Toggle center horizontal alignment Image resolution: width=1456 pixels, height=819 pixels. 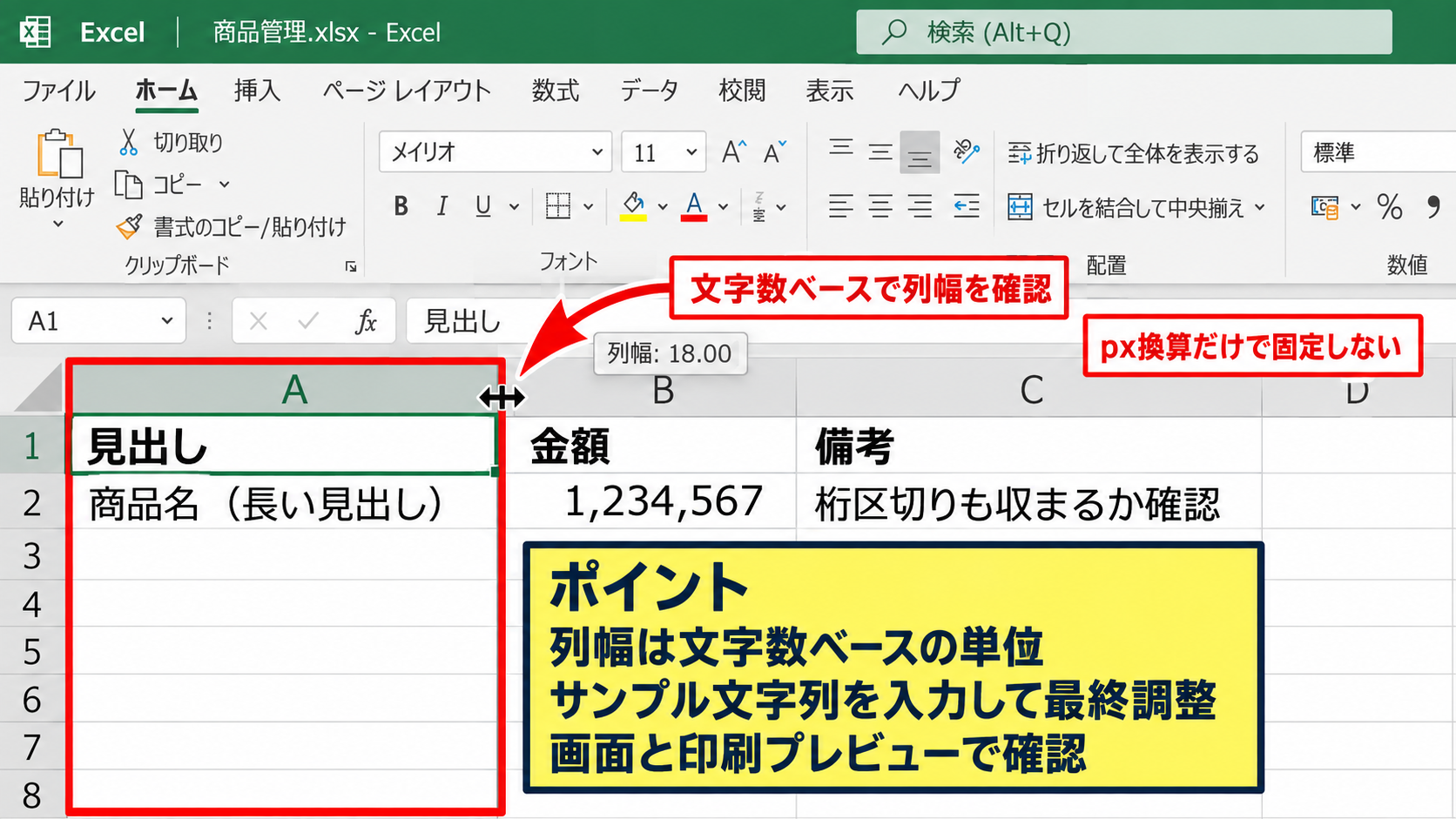[880, 206]
